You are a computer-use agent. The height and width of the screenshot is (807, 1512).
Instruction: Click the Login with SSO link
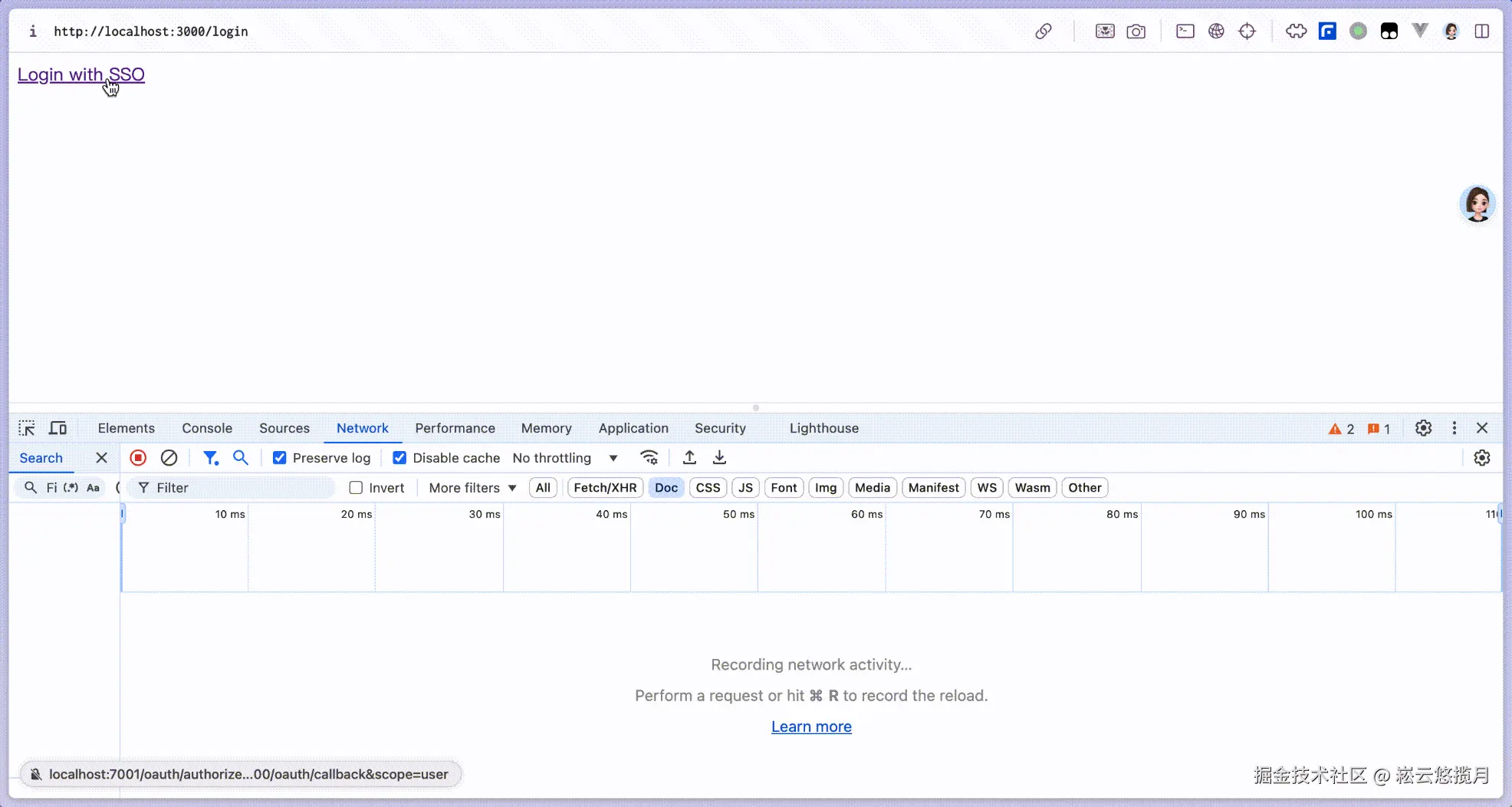81,74
